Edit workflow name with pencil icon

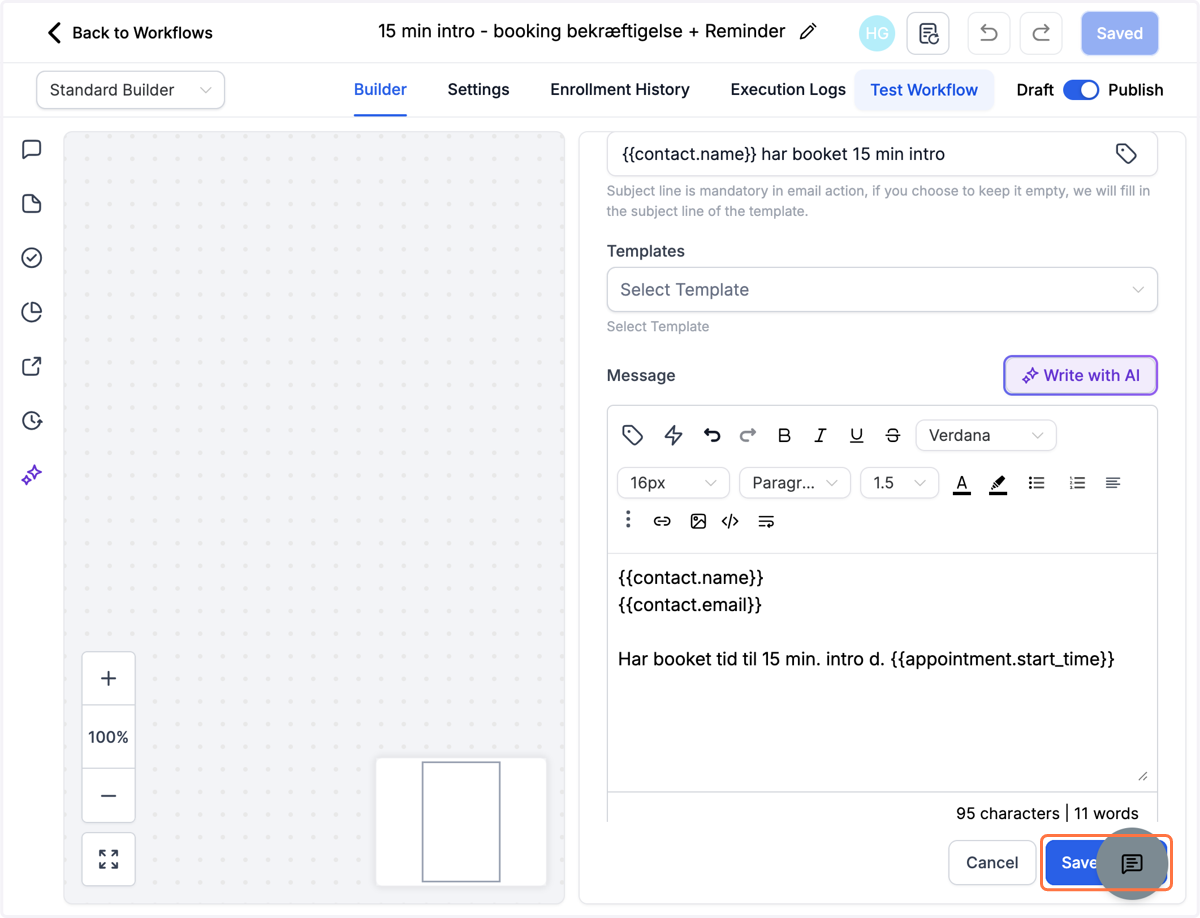point(808,32)
